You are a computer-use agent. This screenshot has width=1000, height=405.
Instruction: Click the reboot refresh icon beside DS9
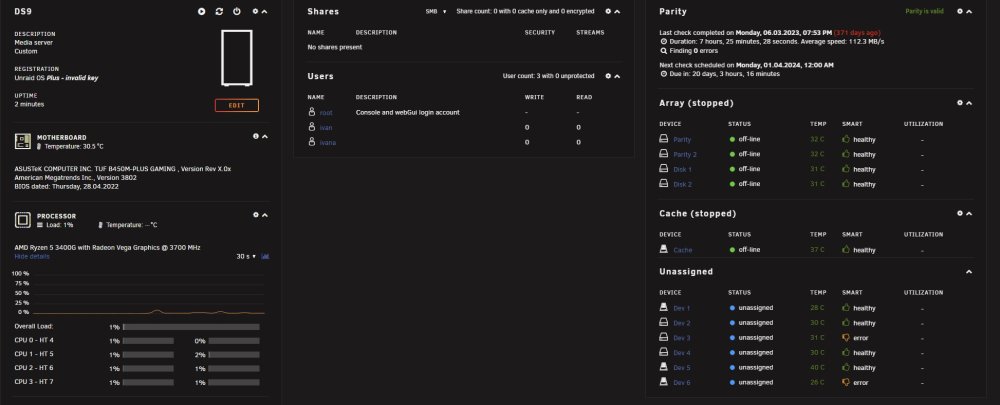click(x=219, y=11)
